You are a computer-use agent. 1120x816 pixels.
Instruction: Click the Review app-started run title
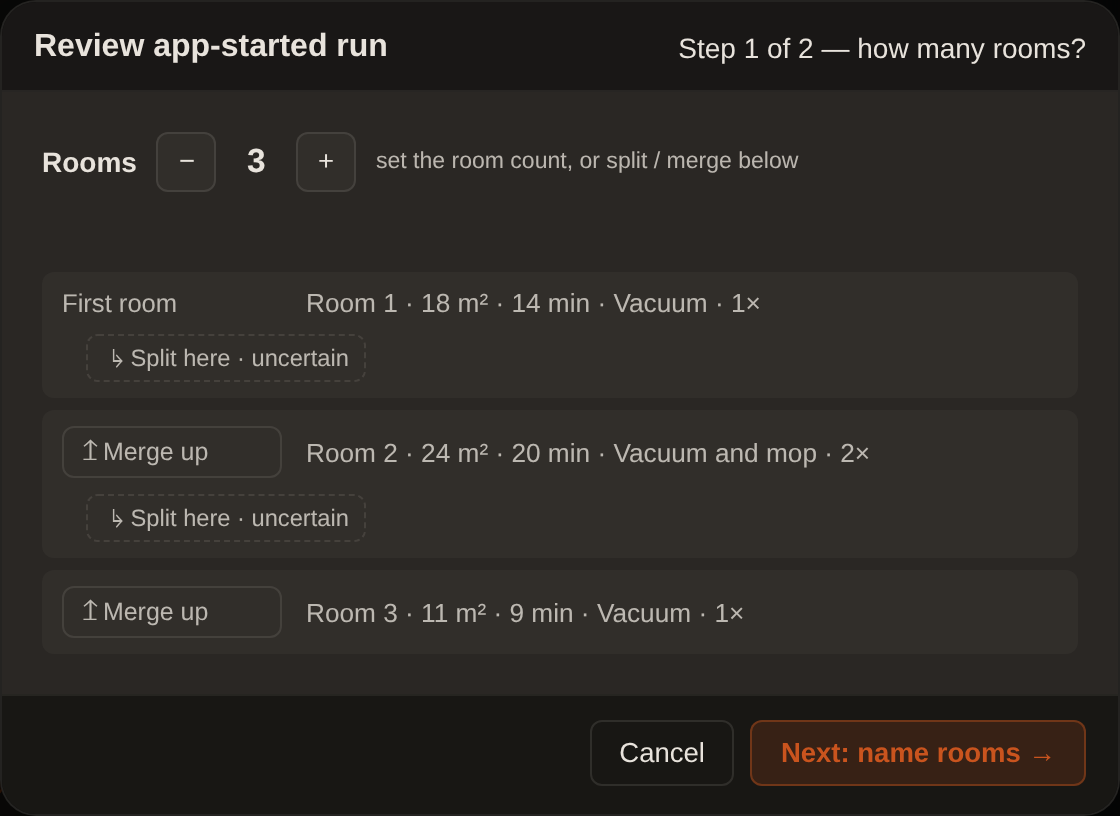click(x=211, y=46)
